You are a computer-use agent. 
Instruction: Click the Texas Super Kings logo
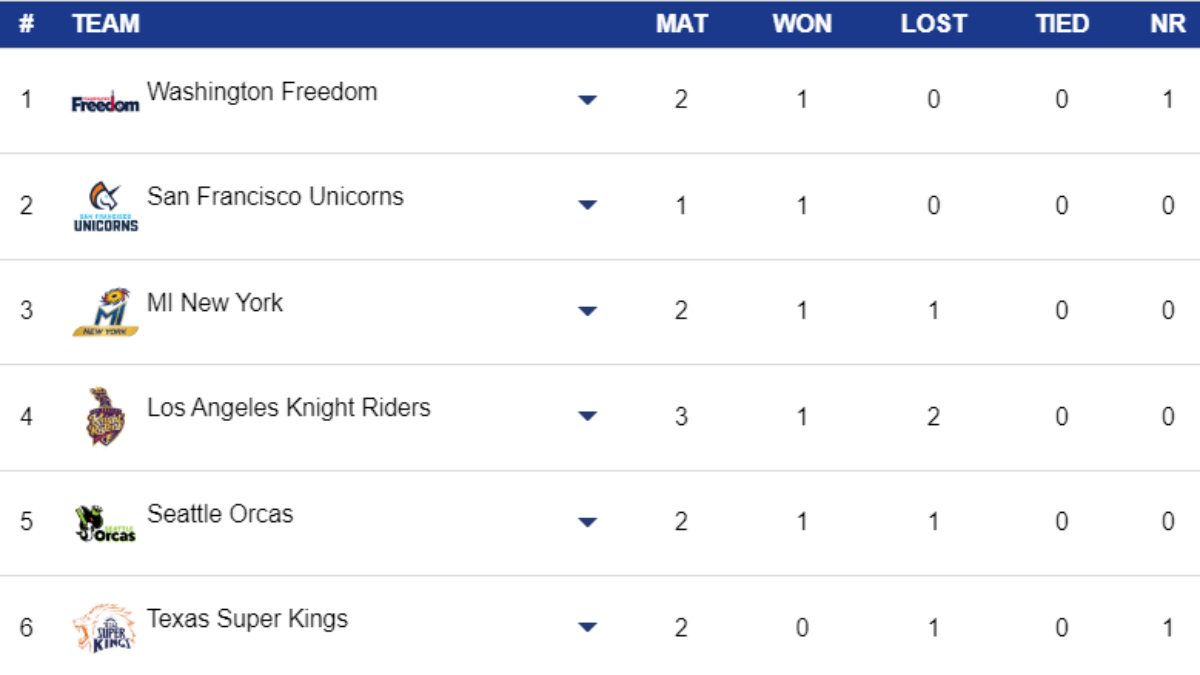tap(105, 628)
